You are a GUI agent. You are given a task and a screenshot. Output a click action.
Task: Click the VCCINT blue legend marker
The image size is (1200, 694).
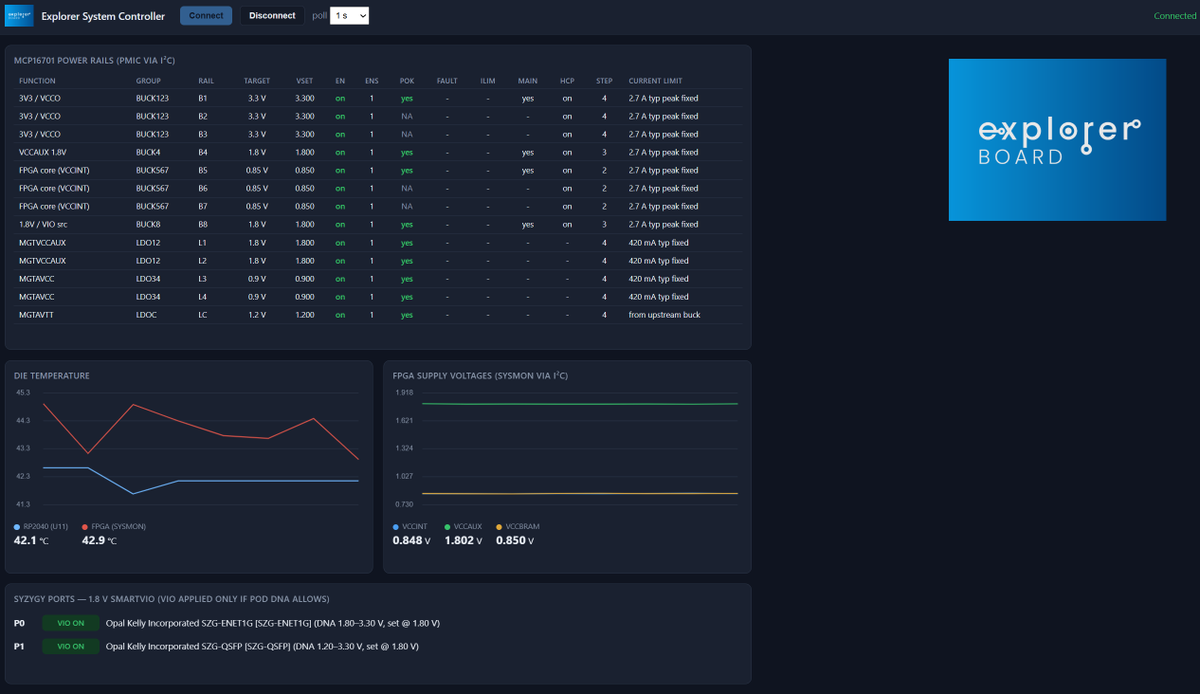point(396,526)
